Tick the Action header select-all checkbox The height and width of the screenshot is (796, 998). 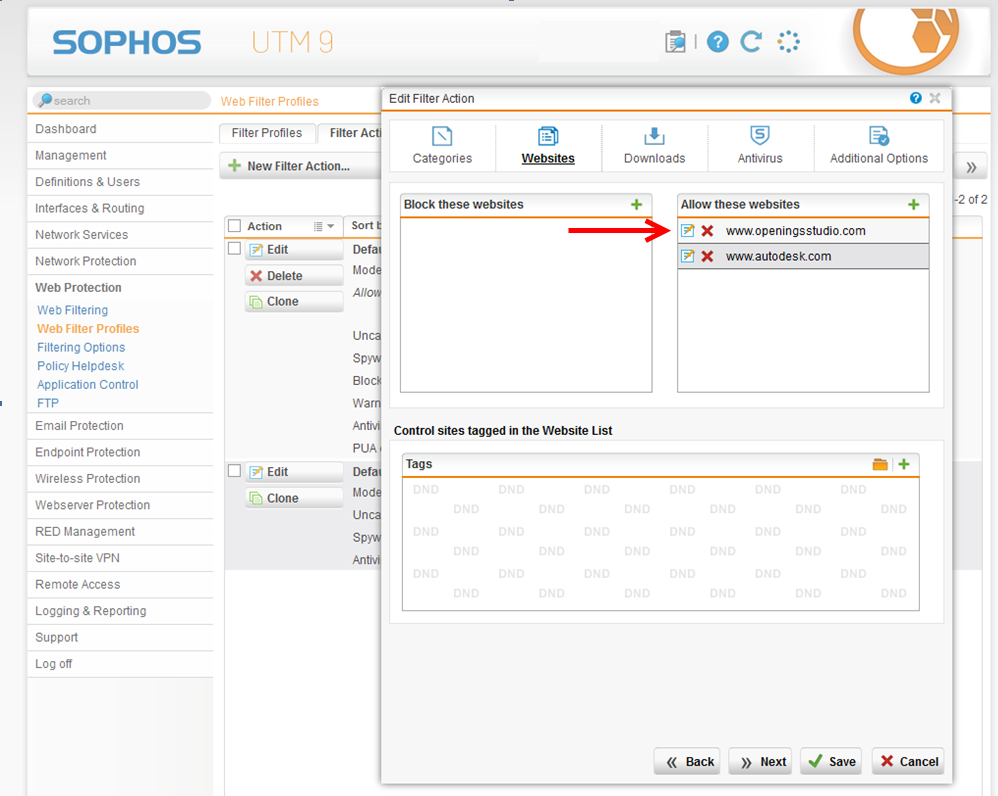pyautogui.click(x=234, y=226)
